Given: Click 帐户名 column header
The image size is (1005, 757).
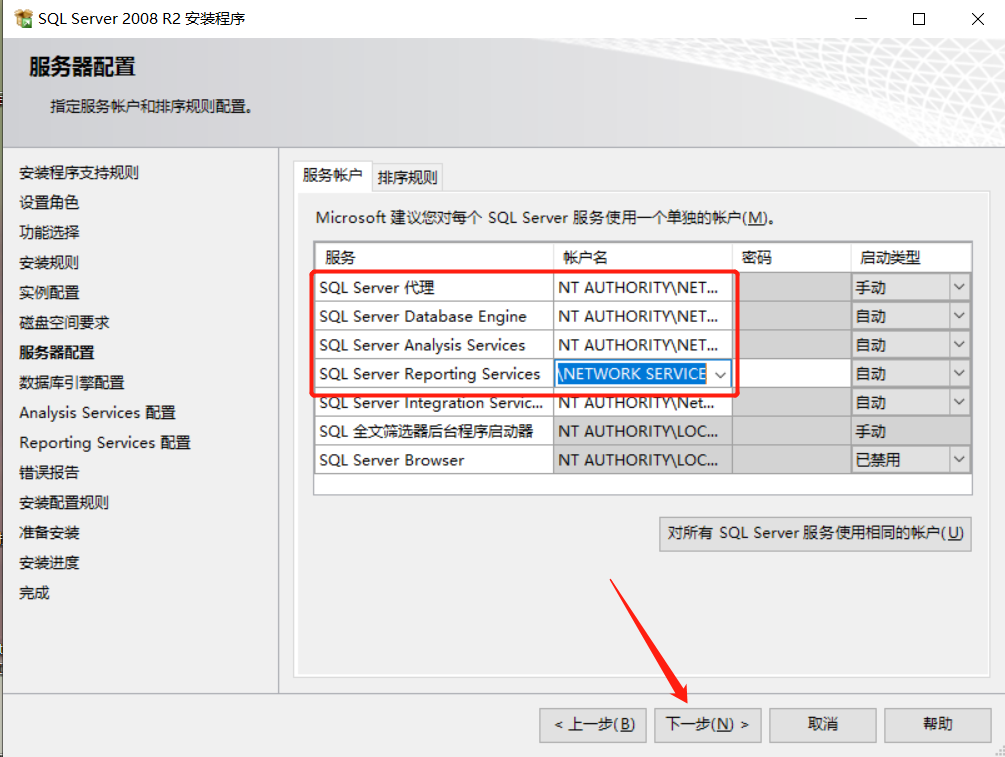Looking at the screenshot, I should pyautogui.click(x=643, y=258).
